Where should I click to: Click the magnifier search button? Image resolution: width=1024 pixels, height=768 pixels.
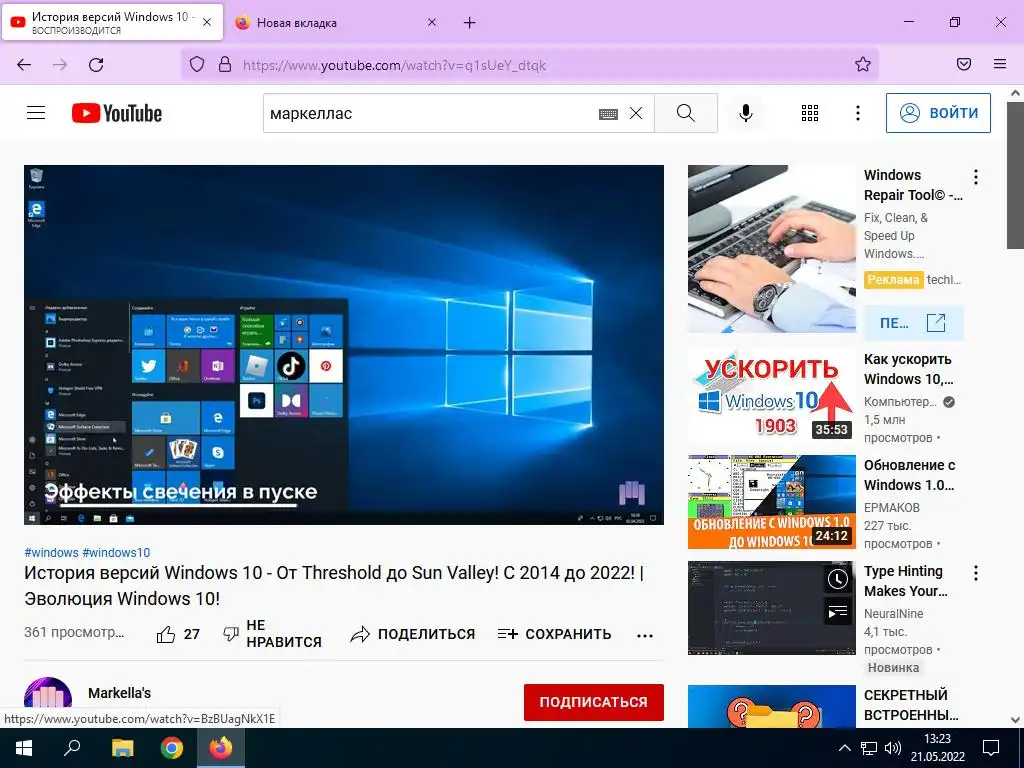pyautogui.click(x=686, y=113)
